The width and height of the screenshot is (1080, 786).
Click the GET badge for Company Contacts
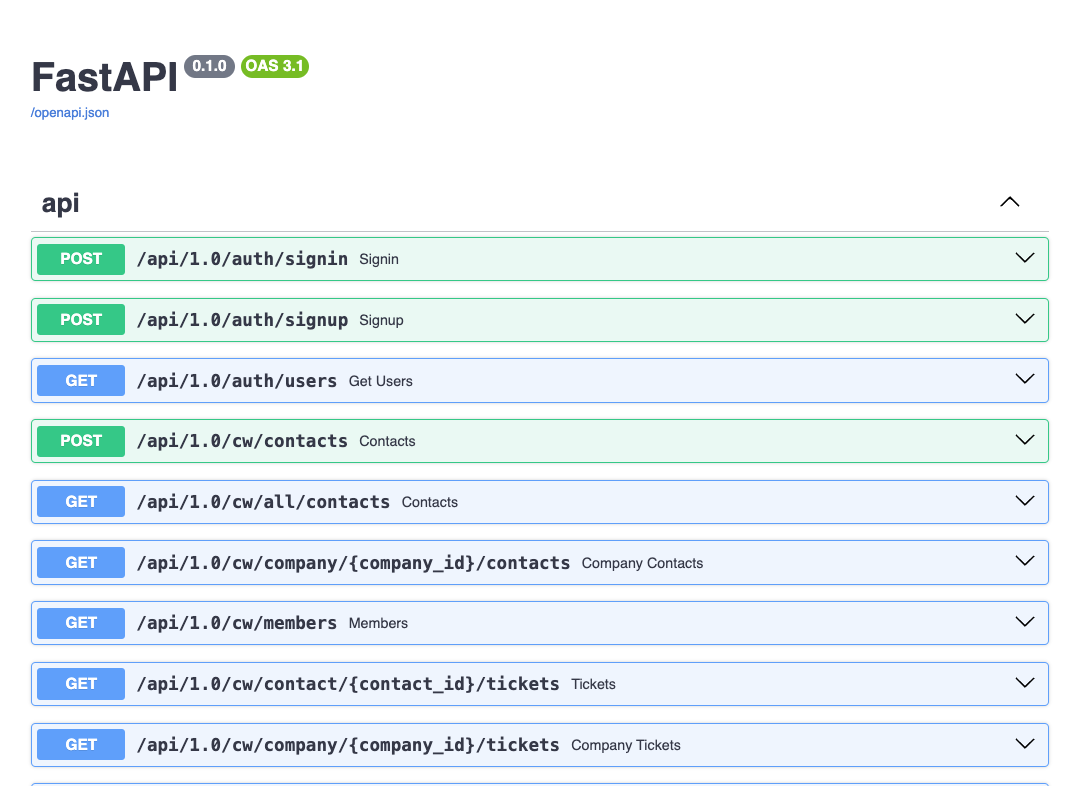pos(81,562)
